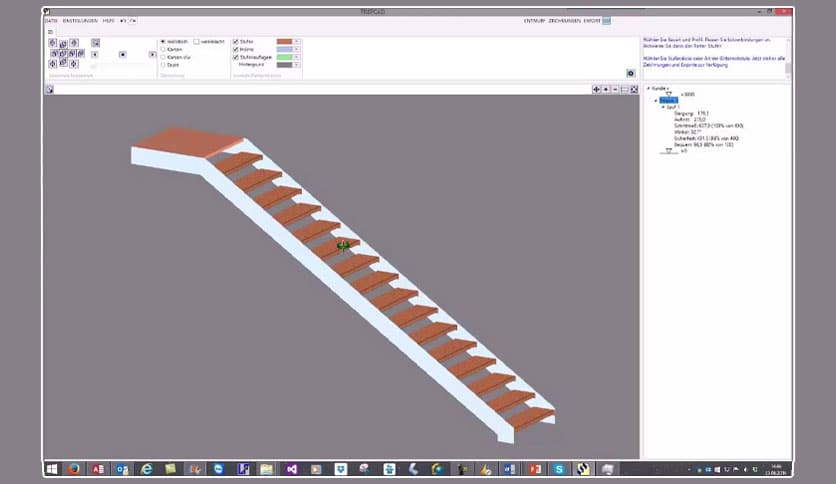Click the bottom-left view orientation icon

(52, 63)
